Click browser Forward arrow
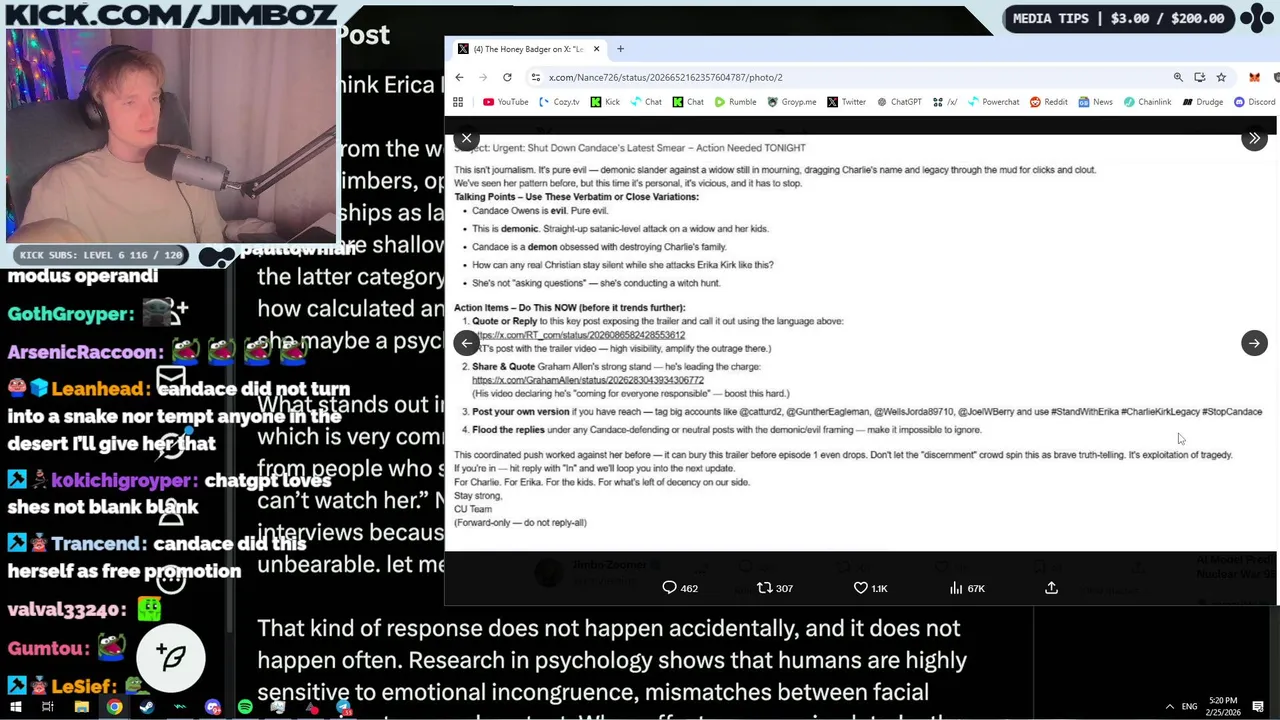1280x720 pixels. (x=483, y=77)
